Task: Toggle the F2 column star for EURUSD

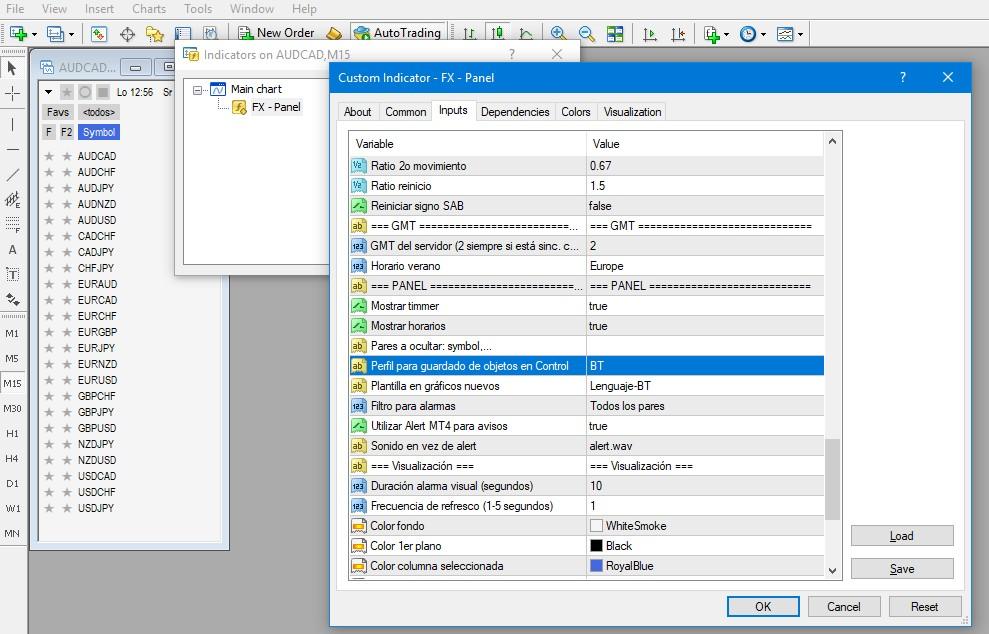Action: pyautogui.click(x=66, y=380)
